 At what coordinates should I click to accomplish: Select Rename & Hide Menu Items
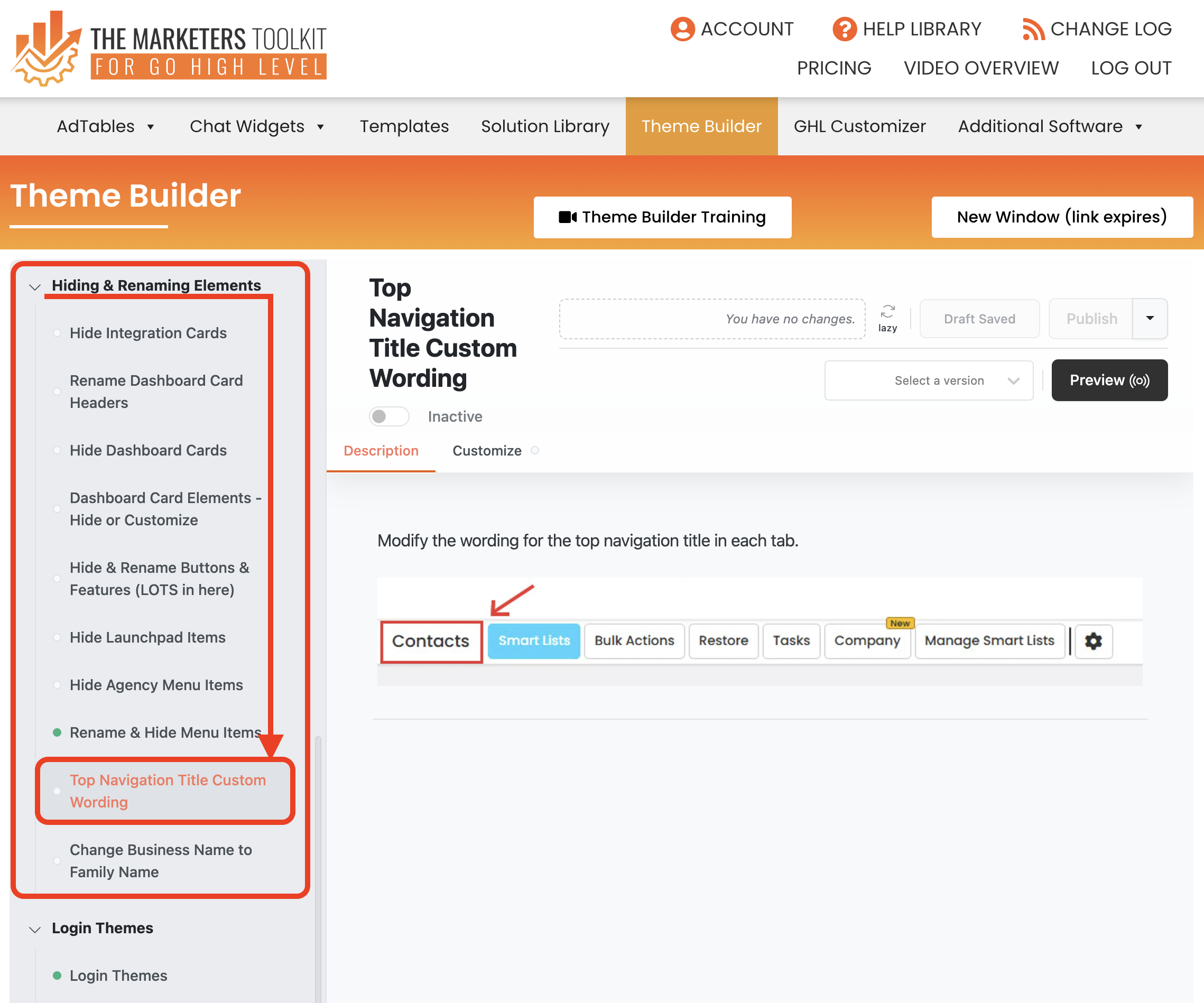(x=165, y=732)
